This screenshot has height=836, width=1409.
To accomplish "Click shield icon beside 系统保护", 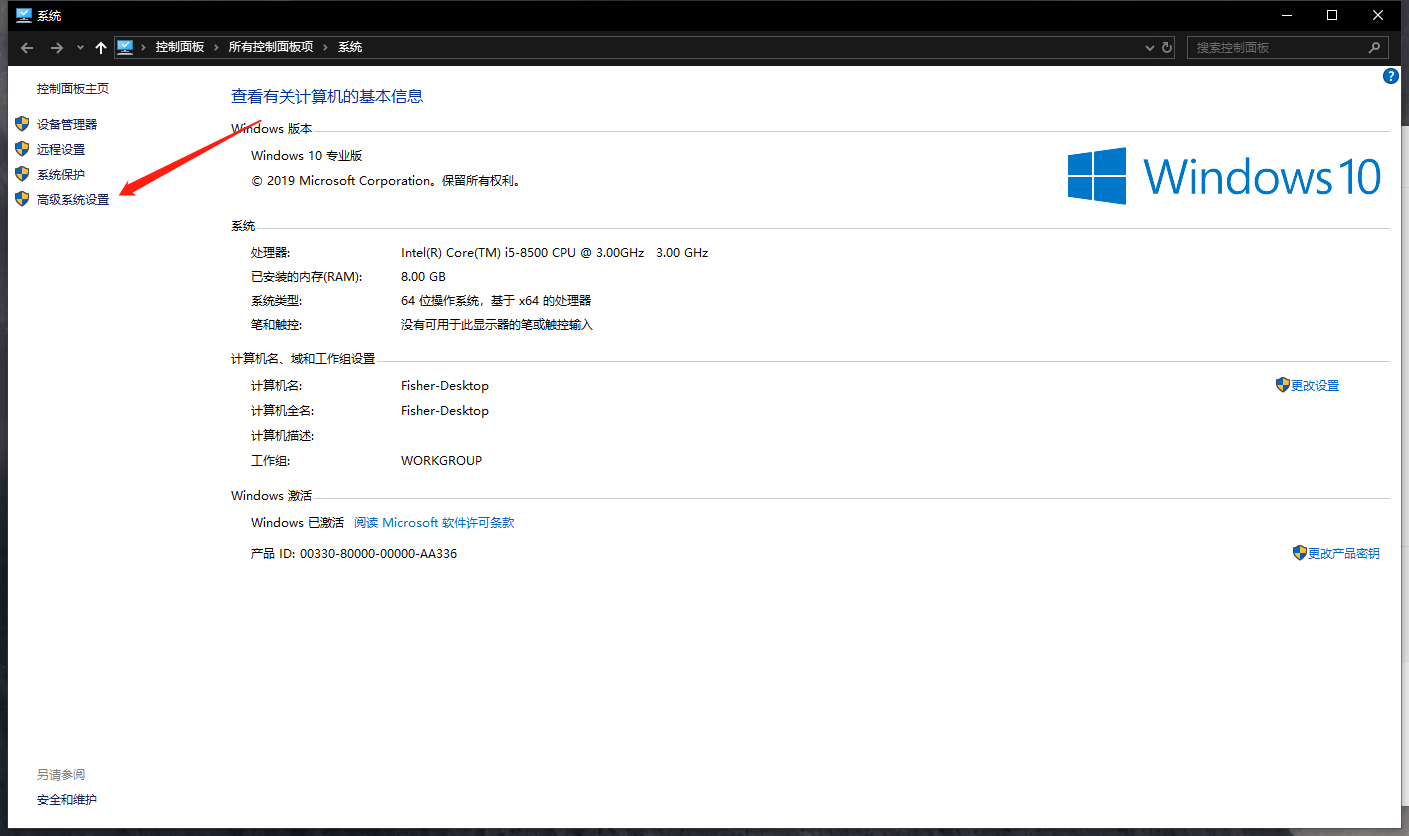I will pos(22,174).
